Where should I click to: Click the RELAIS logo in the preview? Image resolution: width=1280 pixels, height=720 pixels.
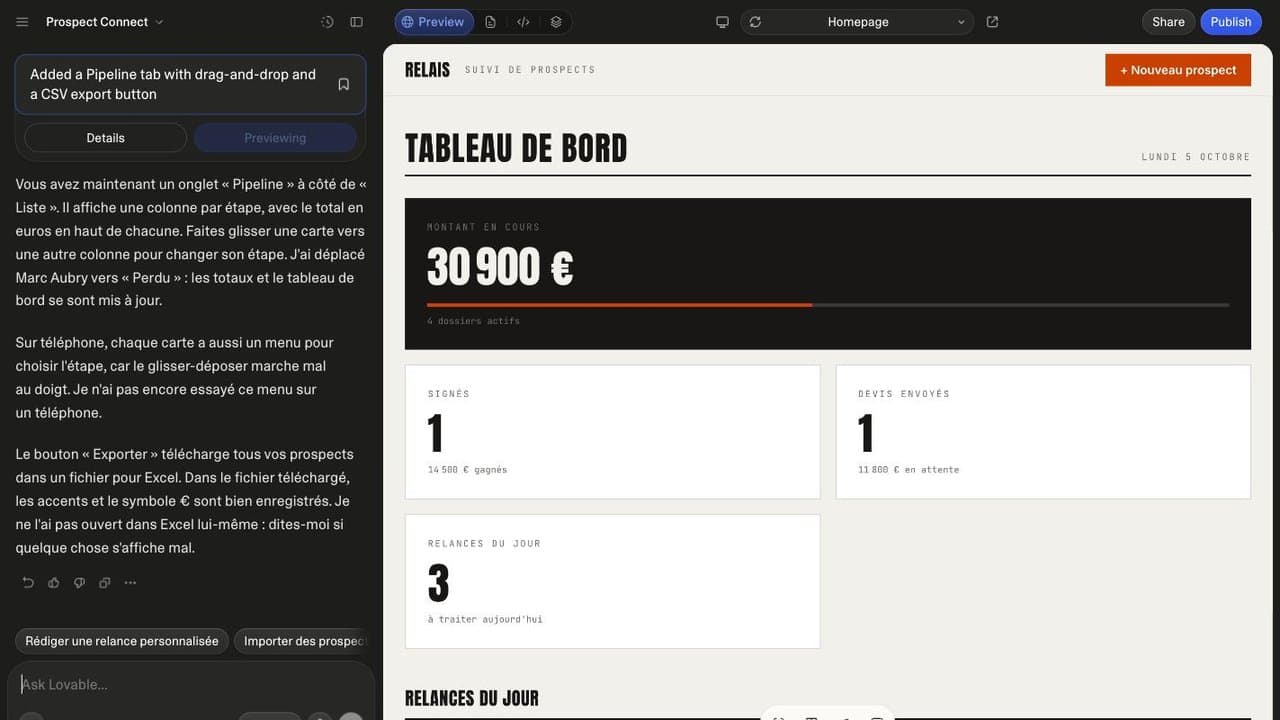(x=427, y=70)
